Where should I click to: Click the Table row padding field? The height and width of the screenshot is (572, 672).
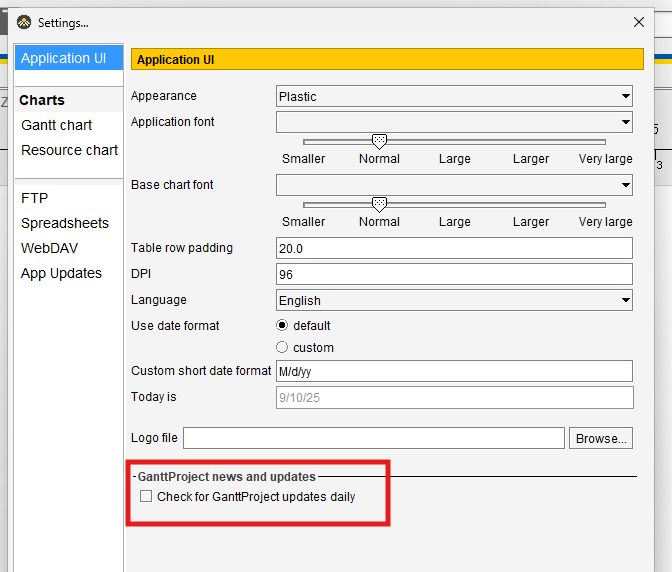pyautogui.click(x=454, y=248)
